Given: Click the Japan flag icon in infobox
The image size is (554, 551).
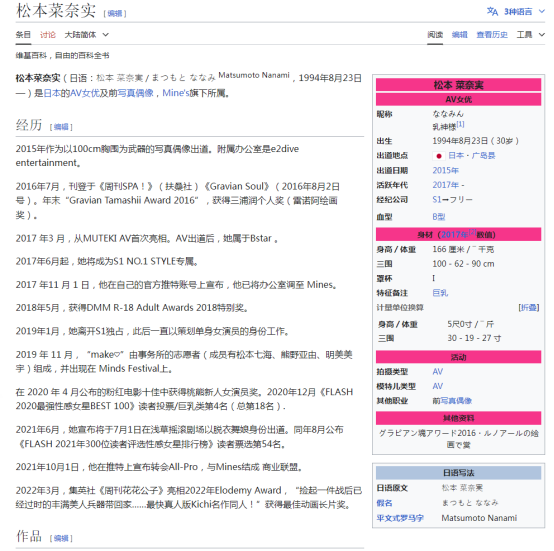Looking at the screenshot, I should [x=439, y=156].
